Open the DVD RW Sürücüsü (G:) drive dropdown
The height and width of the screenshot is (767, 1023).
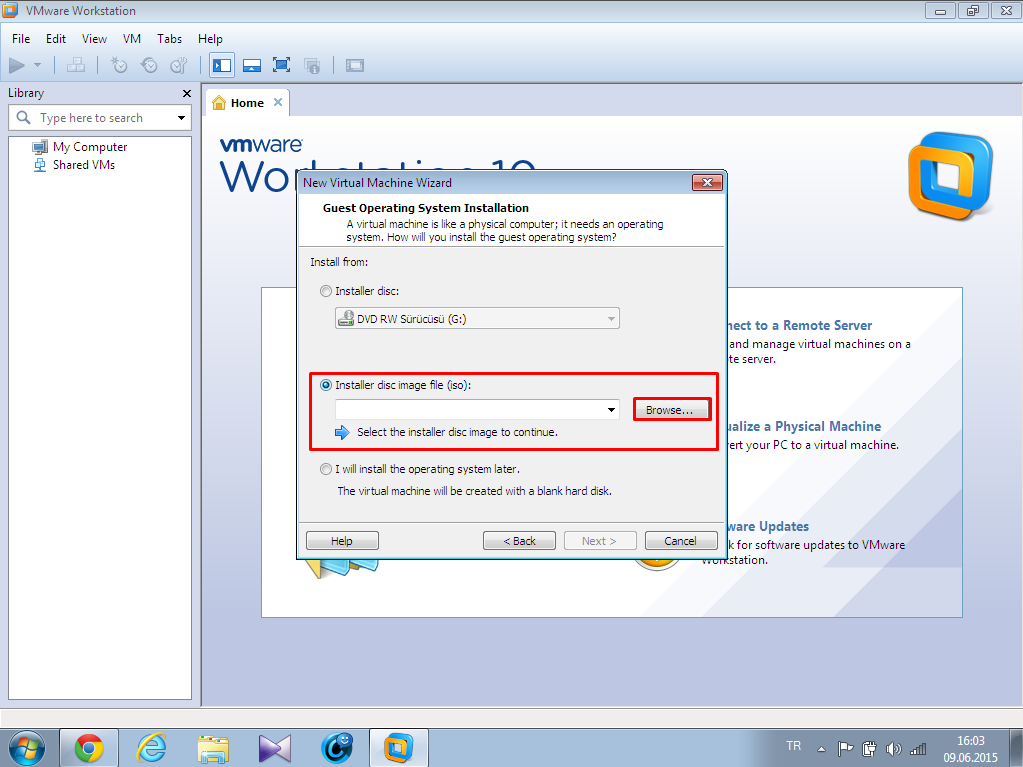click(x=478, y=318)
